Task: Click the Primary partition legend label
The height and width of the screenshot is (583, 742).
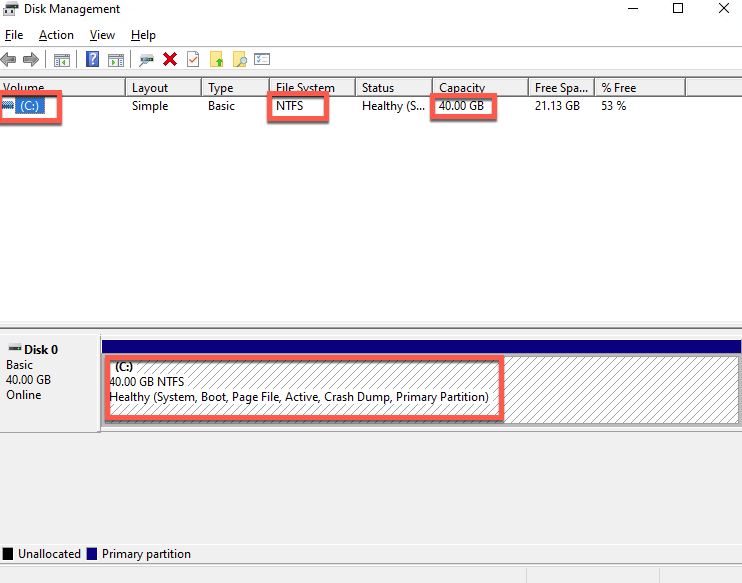Action: click(x=146, y=554)
